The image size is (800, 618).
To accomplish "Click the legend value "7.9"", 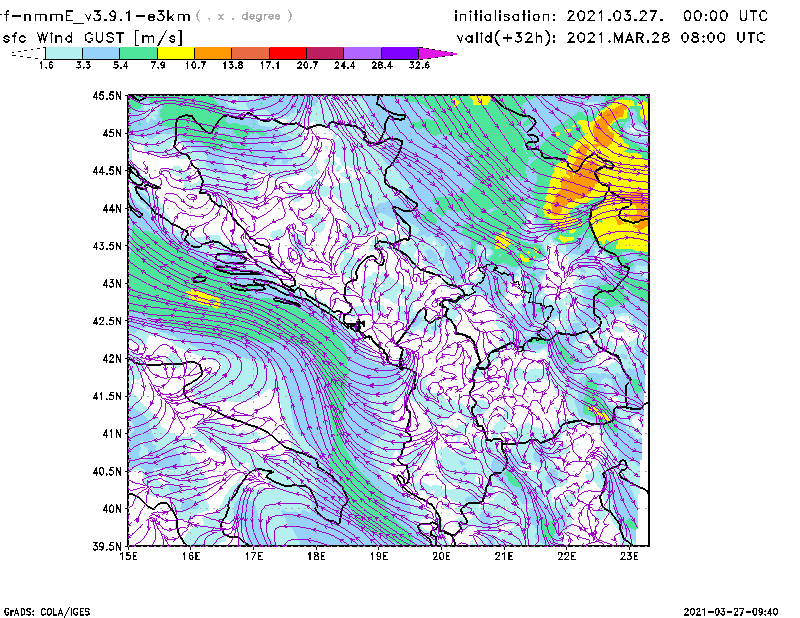I will (x=158, y=65).
